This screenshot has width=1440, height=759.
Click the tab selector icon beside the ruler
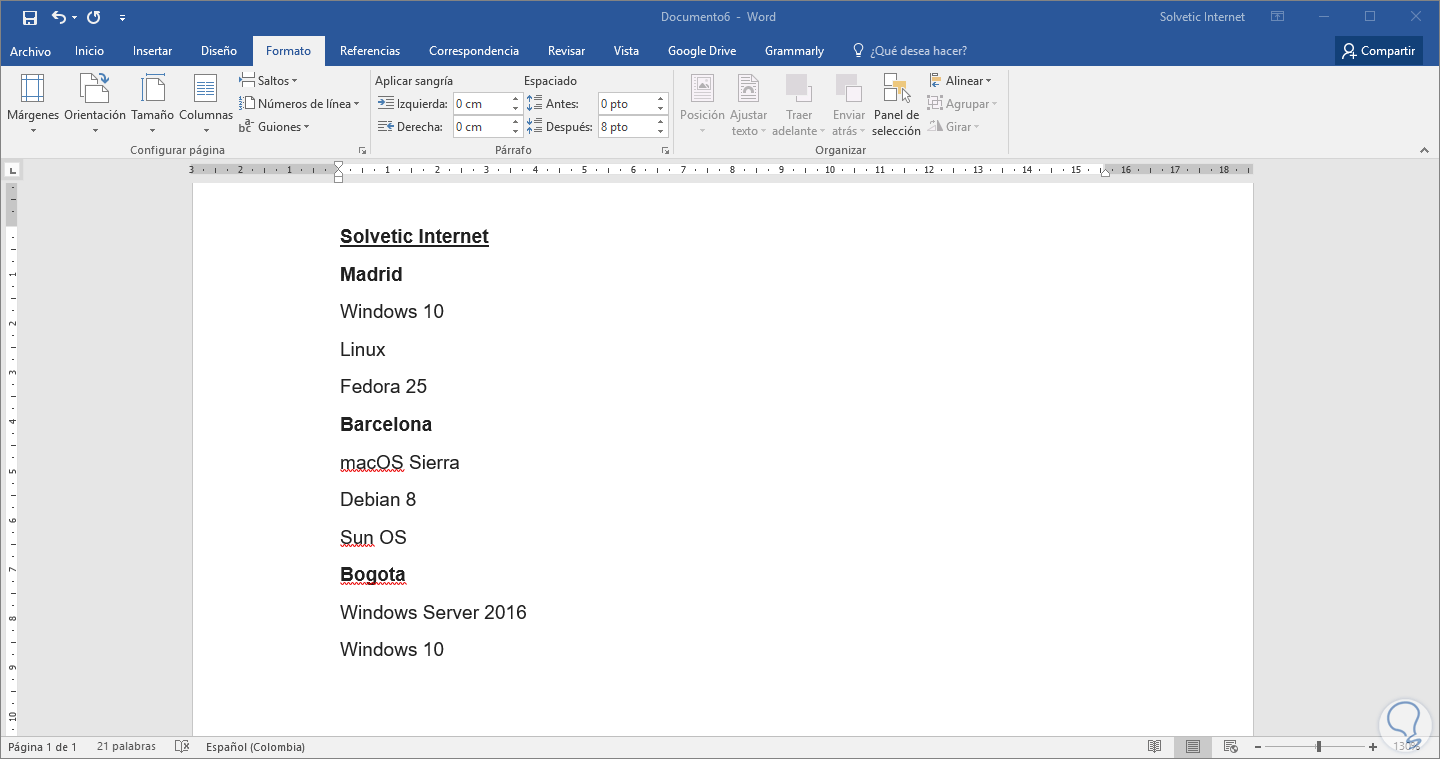tap(11, 170)
